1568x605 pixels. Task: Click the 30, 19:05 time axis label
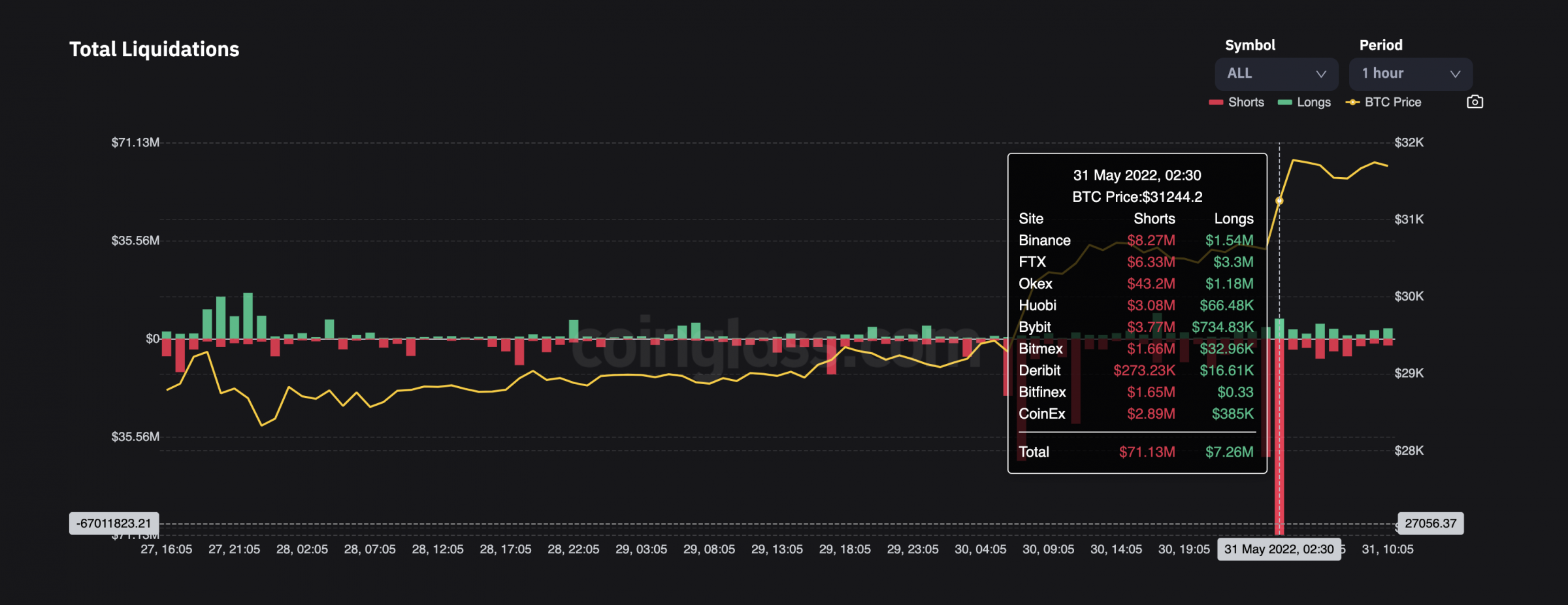click(x=1184, y=549)
